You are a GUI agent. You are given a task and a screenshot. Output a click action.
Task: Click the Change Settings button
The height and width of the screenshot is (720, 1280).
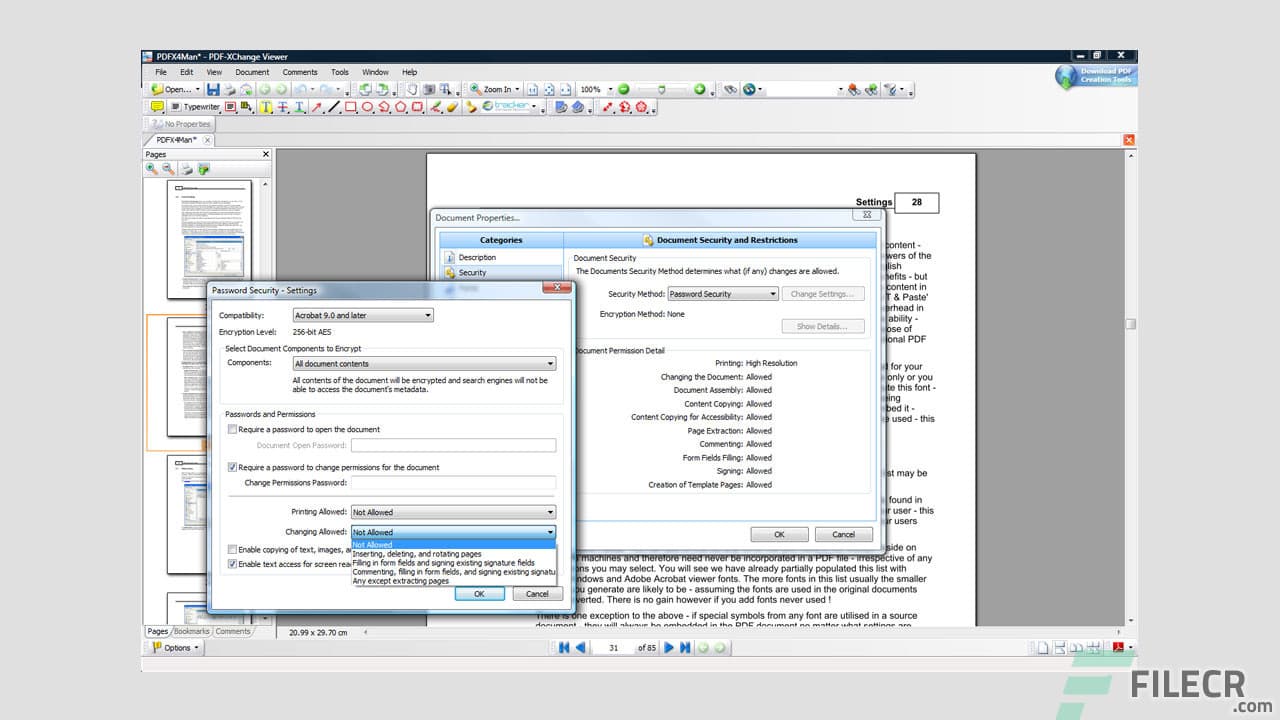coord(822,293)
